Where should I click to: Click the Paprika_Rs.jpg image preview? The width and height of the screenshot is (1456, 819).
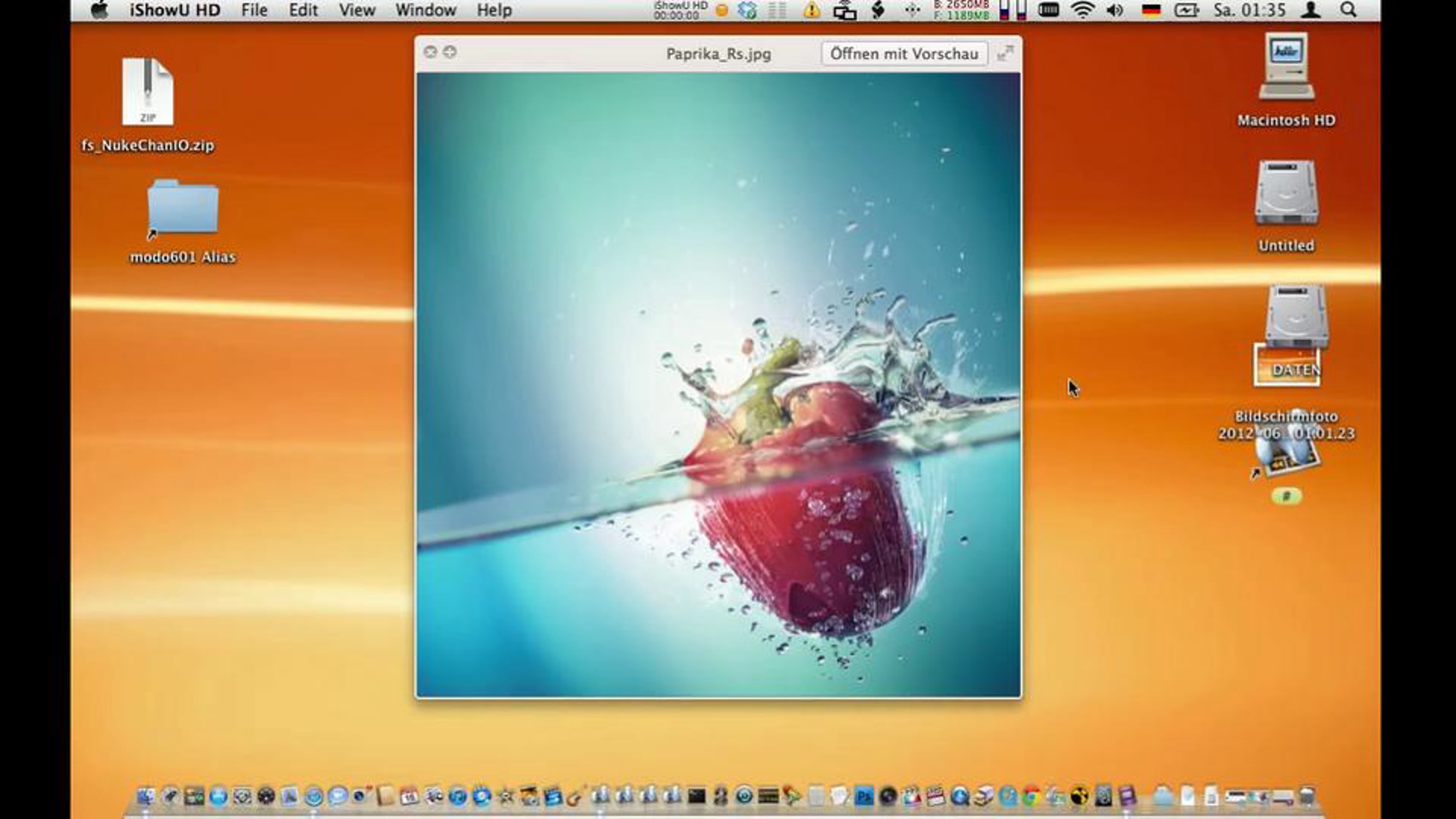point(718,385)
